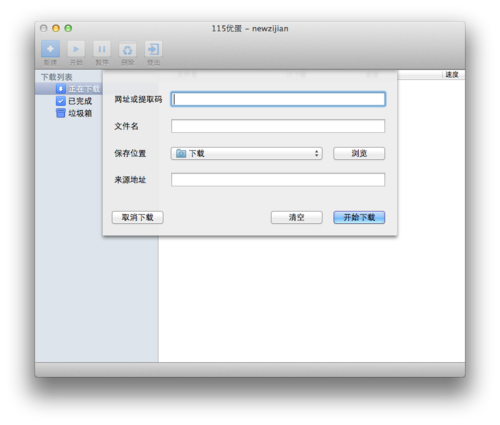The image size is (500, 425).
Task: Click the 下载列表 sidebar header
Action: (57, 77)
